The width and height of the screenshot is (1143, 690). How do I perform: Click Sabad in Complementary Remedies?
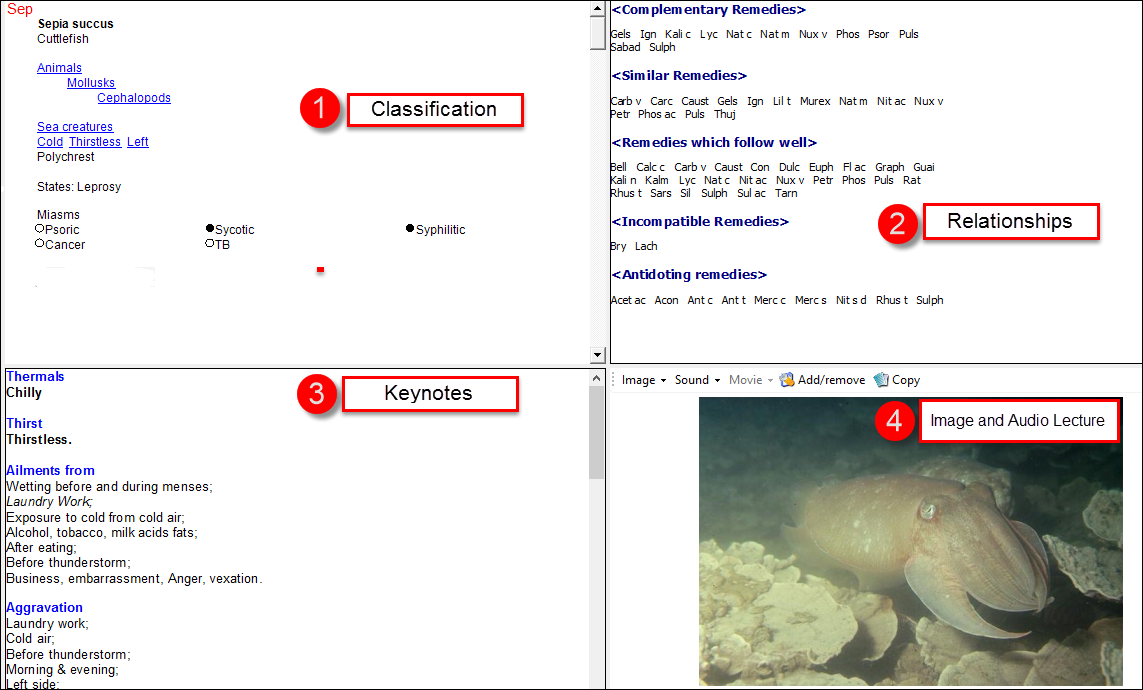click(625, 47)
